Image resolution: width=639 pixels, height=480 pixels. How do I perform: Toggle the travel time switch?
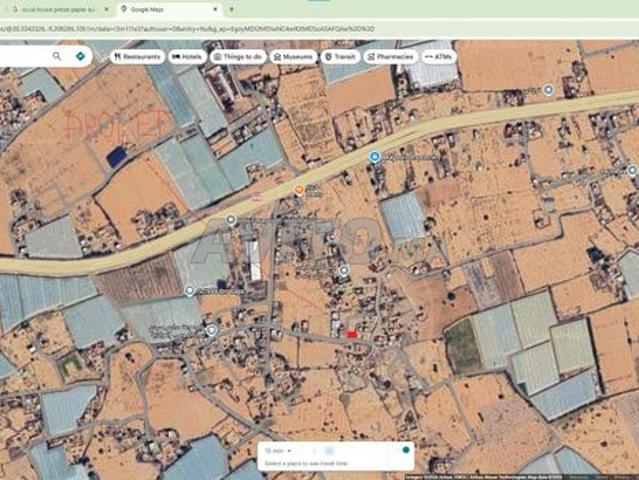click(x=404, y=451)
